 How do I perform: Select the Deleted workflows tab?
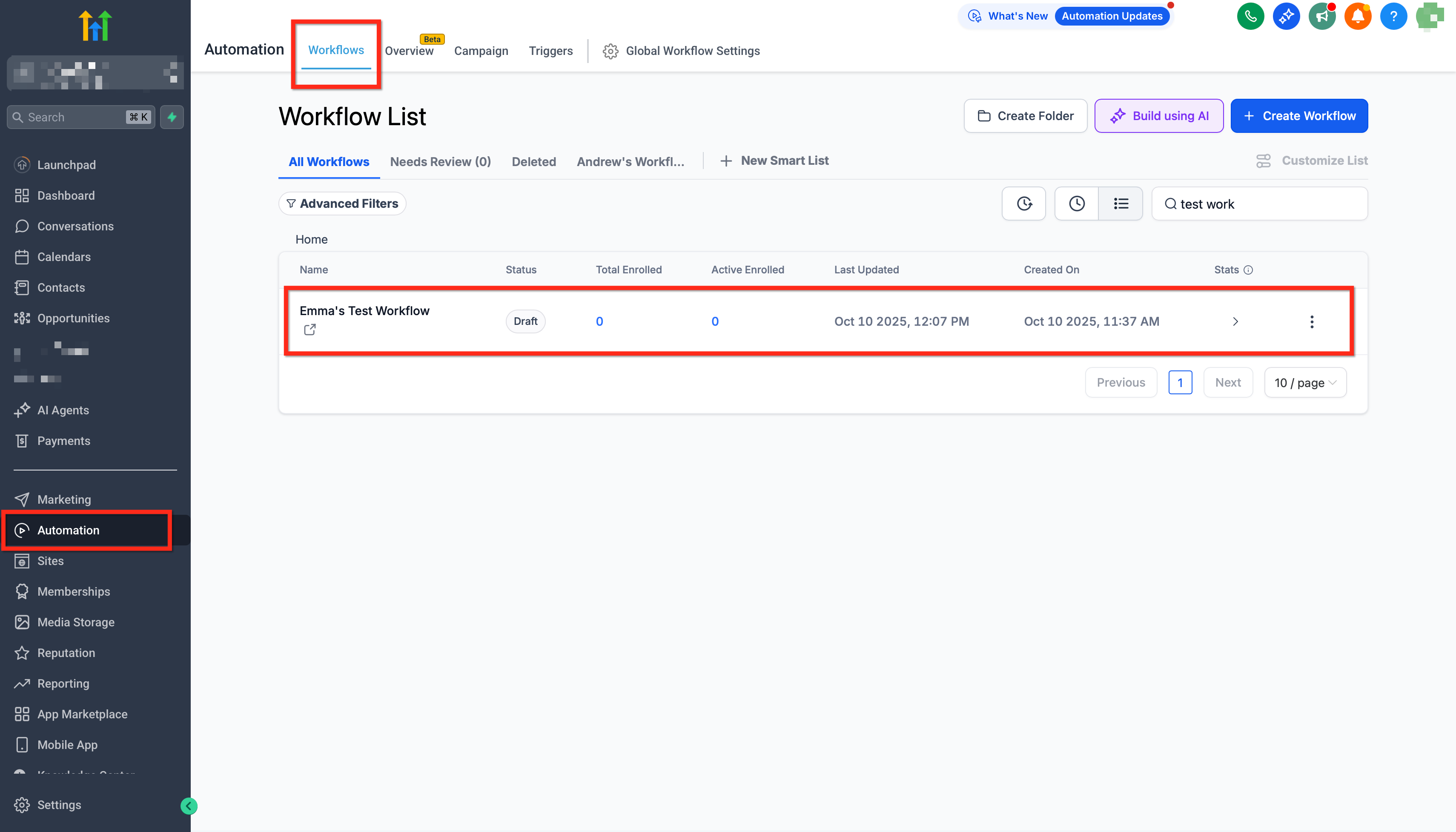(533, 162)
